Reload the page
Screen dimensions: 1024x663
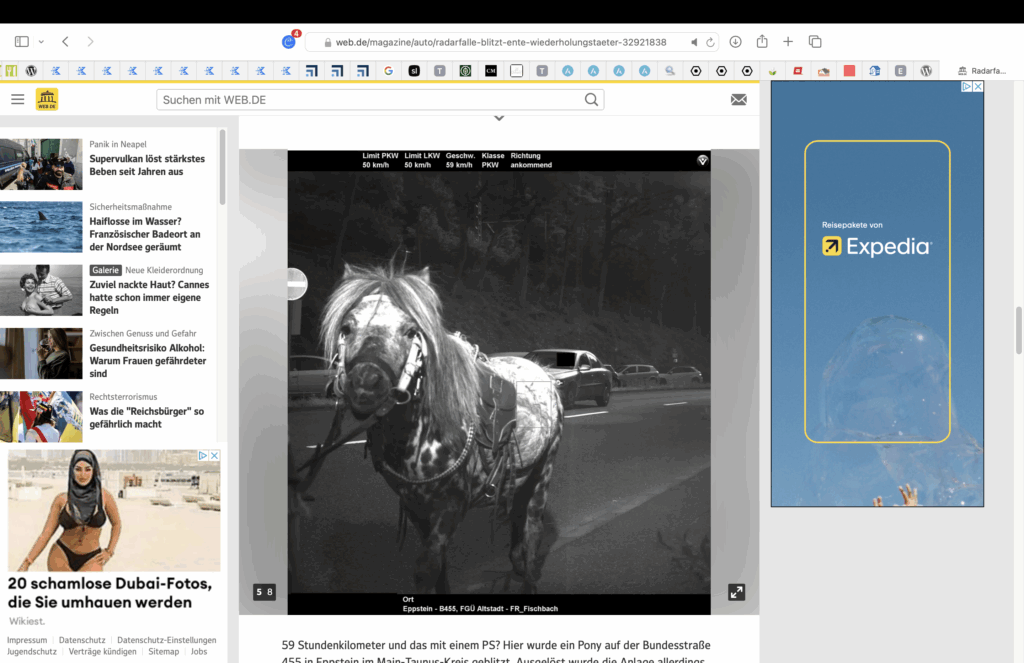tap(711, 42)
